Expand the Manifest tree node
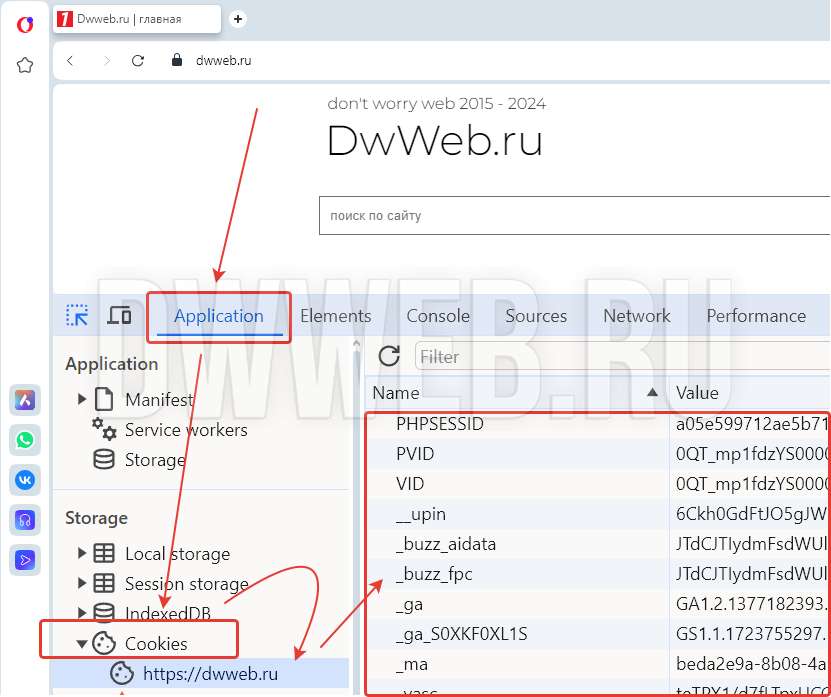The image size is (831, 697). 82,399
